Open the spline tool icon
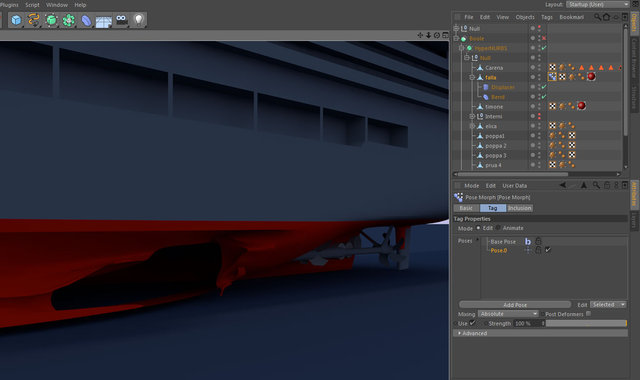This screenshot has height=380, width=640. 33,20
